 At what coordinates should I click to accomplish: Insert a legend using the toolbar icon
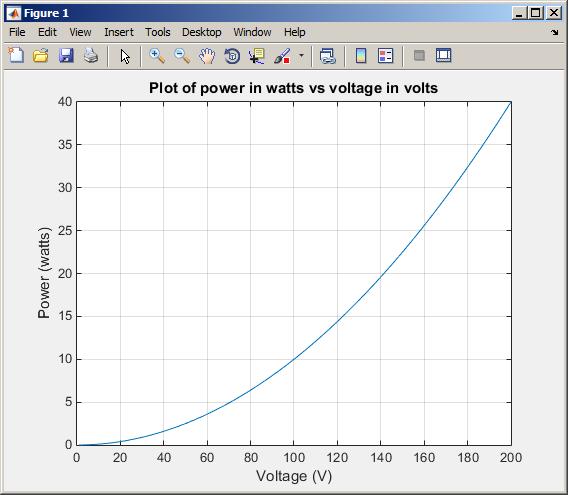coord(385,56)
